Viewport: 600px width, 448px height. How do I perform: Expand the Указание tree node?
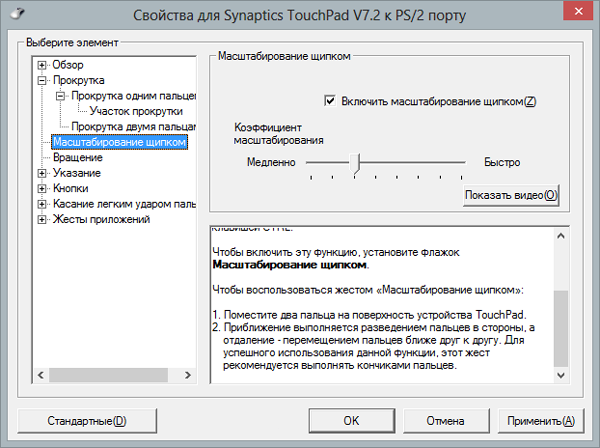42,173
